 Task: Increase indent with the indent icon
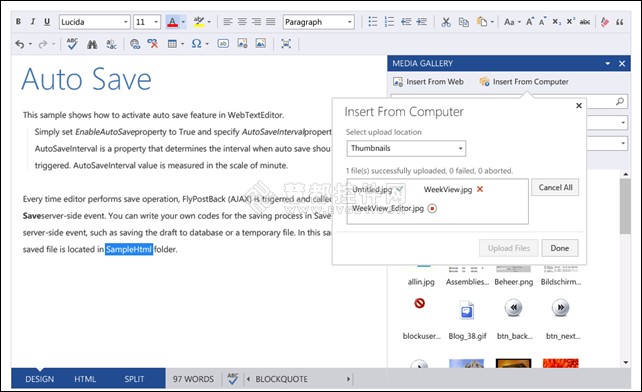[x=422, y=22]
